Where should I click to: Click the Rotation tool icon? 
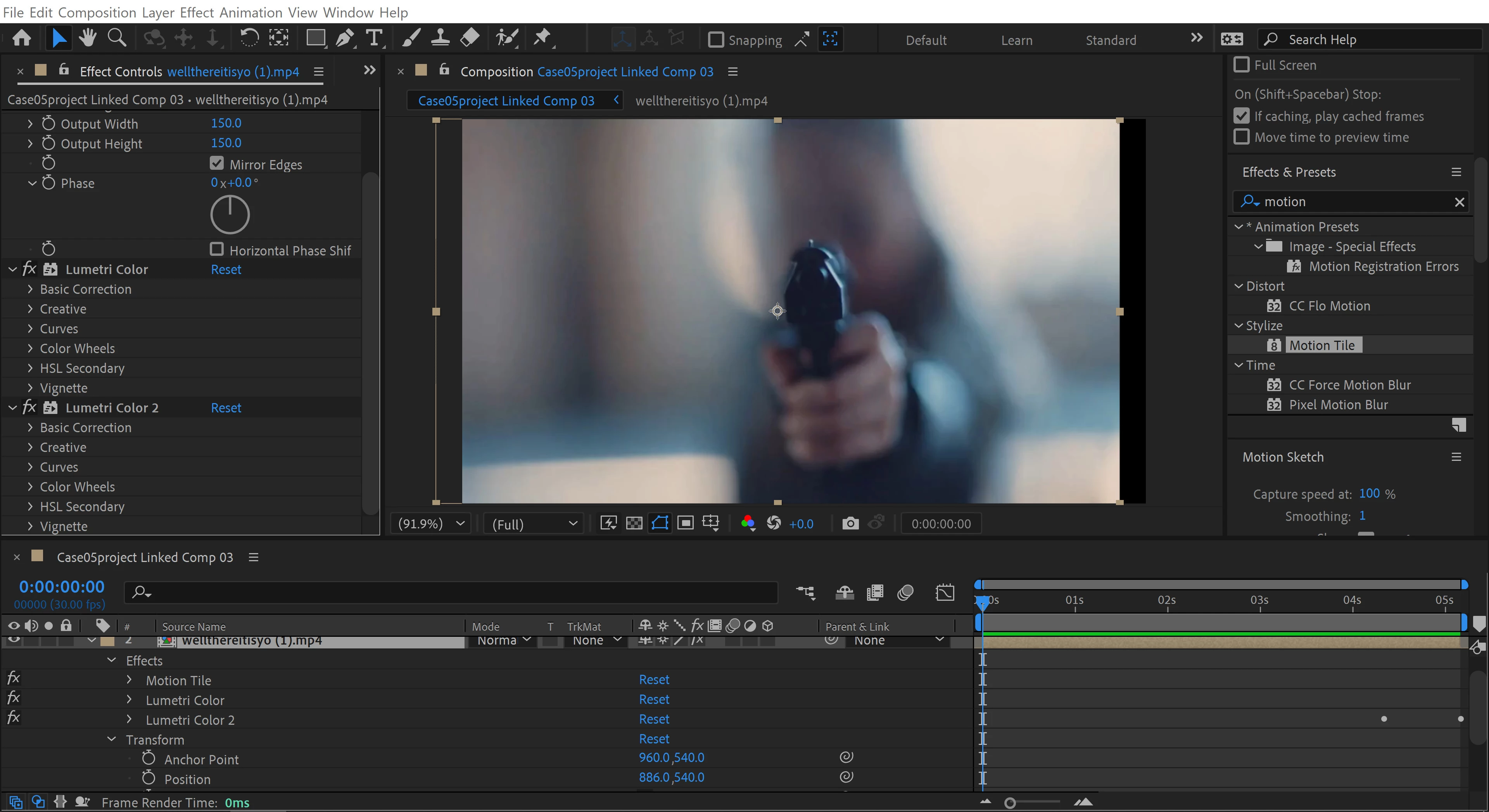pos(249,38)
